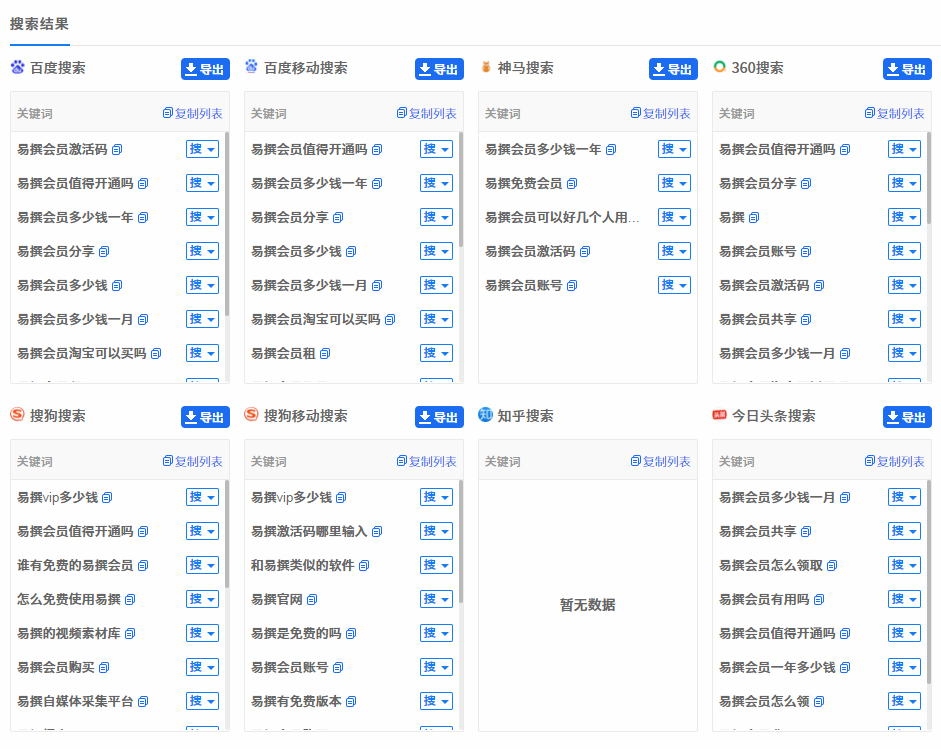This screenshot has height=749, width=941.
Task: Click 复制列表 in 百度移动搜索 panel
Action: (x=427, y=113)
